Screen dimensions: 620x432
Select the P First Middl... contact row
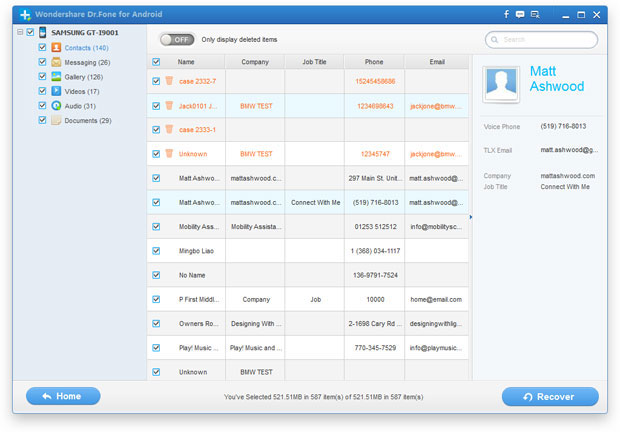[x=308, y=299]
